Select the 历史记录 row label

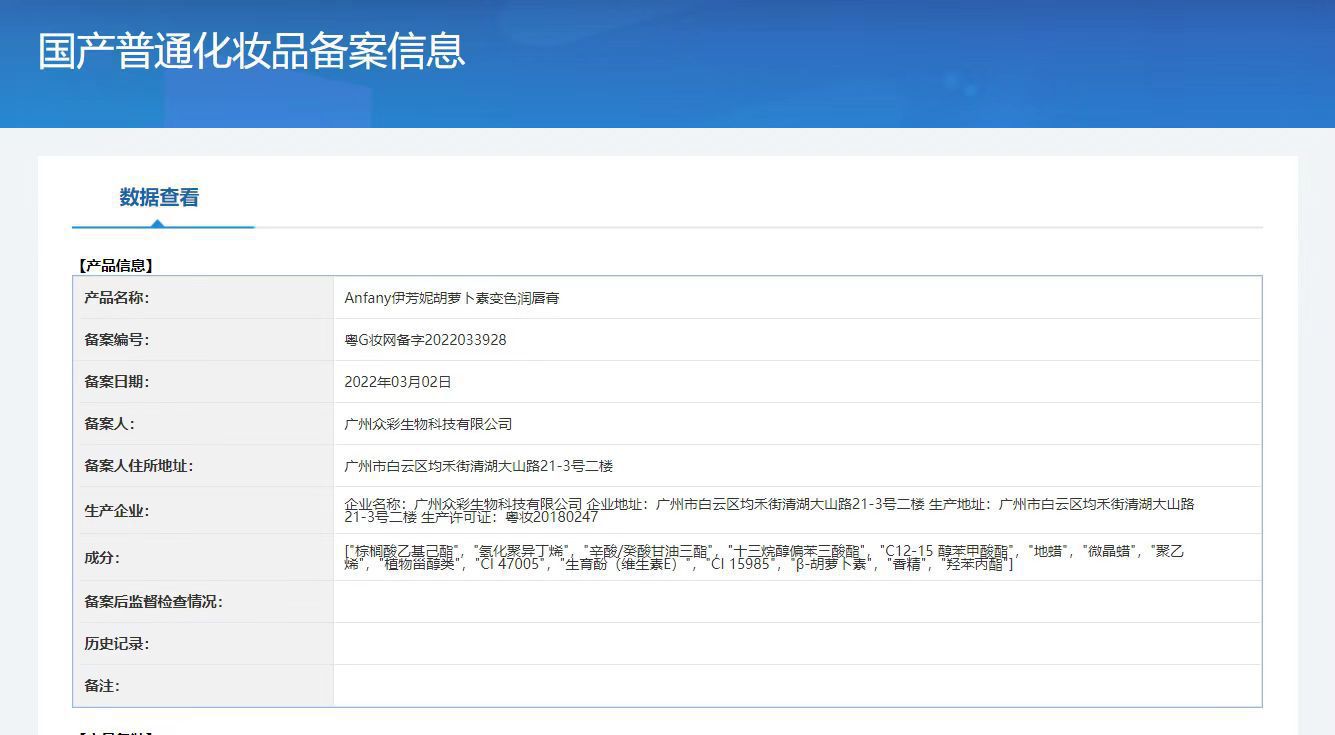[x=116, y=644]
